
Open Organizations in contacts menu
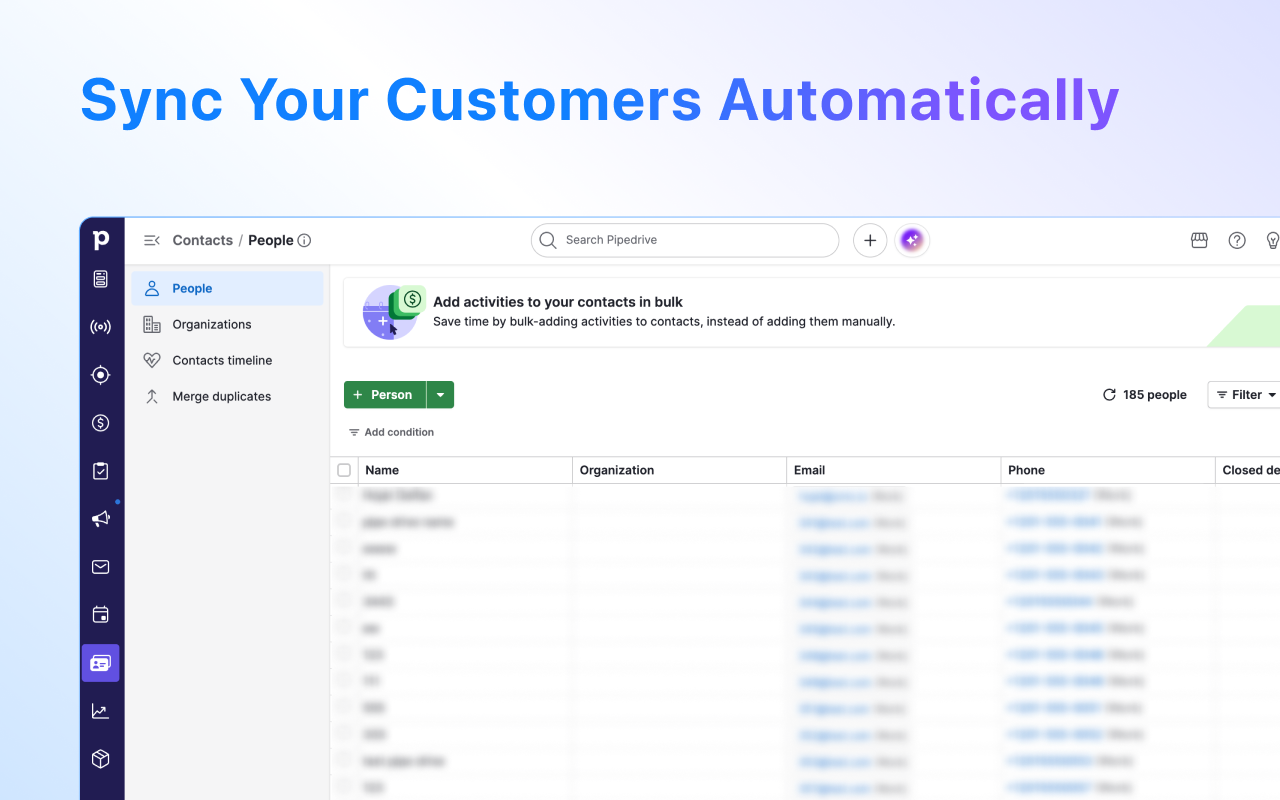pos(228,324)
